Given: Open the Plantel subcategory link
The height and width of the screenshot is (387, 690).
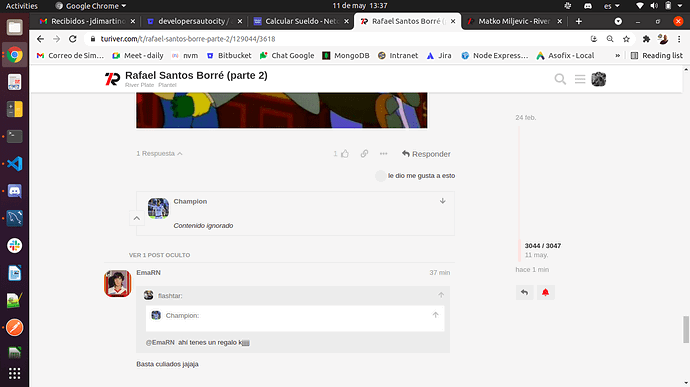Looking at the screenshot, I should coord(167,85).
